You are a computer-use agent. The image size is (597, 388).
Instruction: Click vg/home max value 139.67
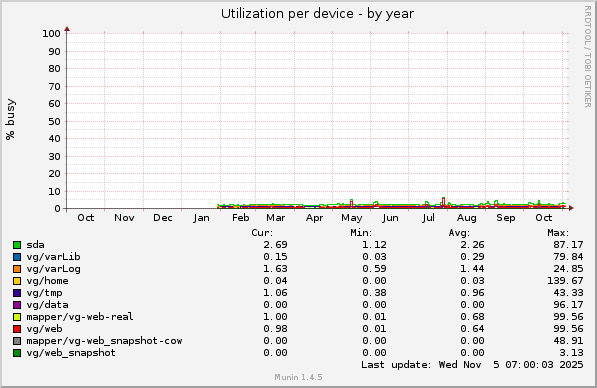(565, 281)
